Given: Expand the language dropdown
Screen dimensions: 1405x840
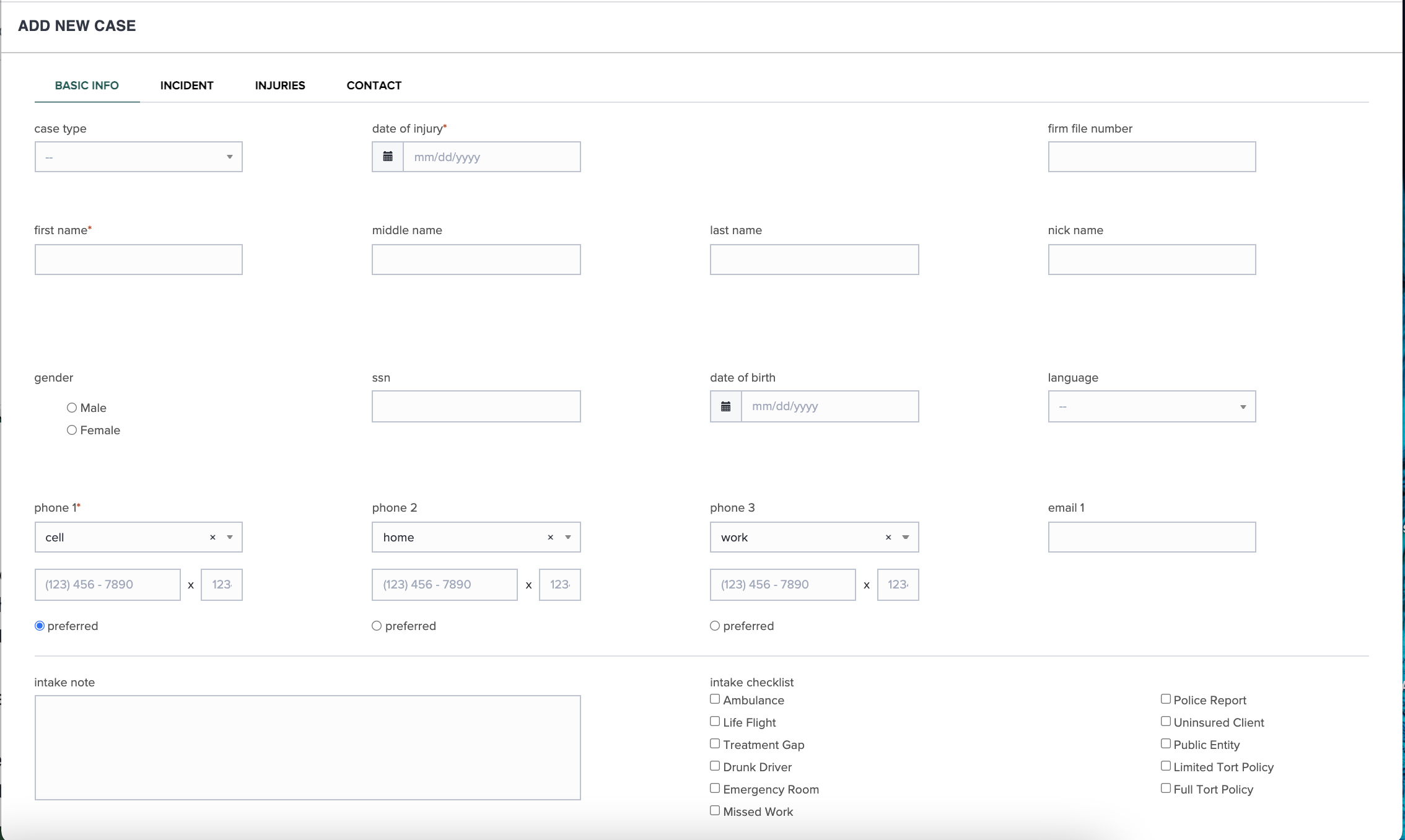Looking at the screenshot, I should click(x=1152, y=406).
